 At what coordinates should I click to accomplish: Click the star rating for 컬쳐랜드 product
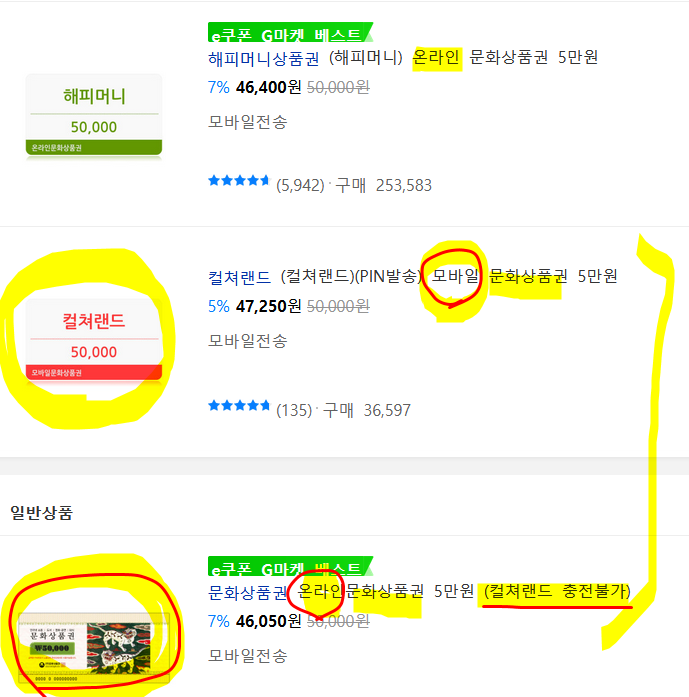click(239, 405)
